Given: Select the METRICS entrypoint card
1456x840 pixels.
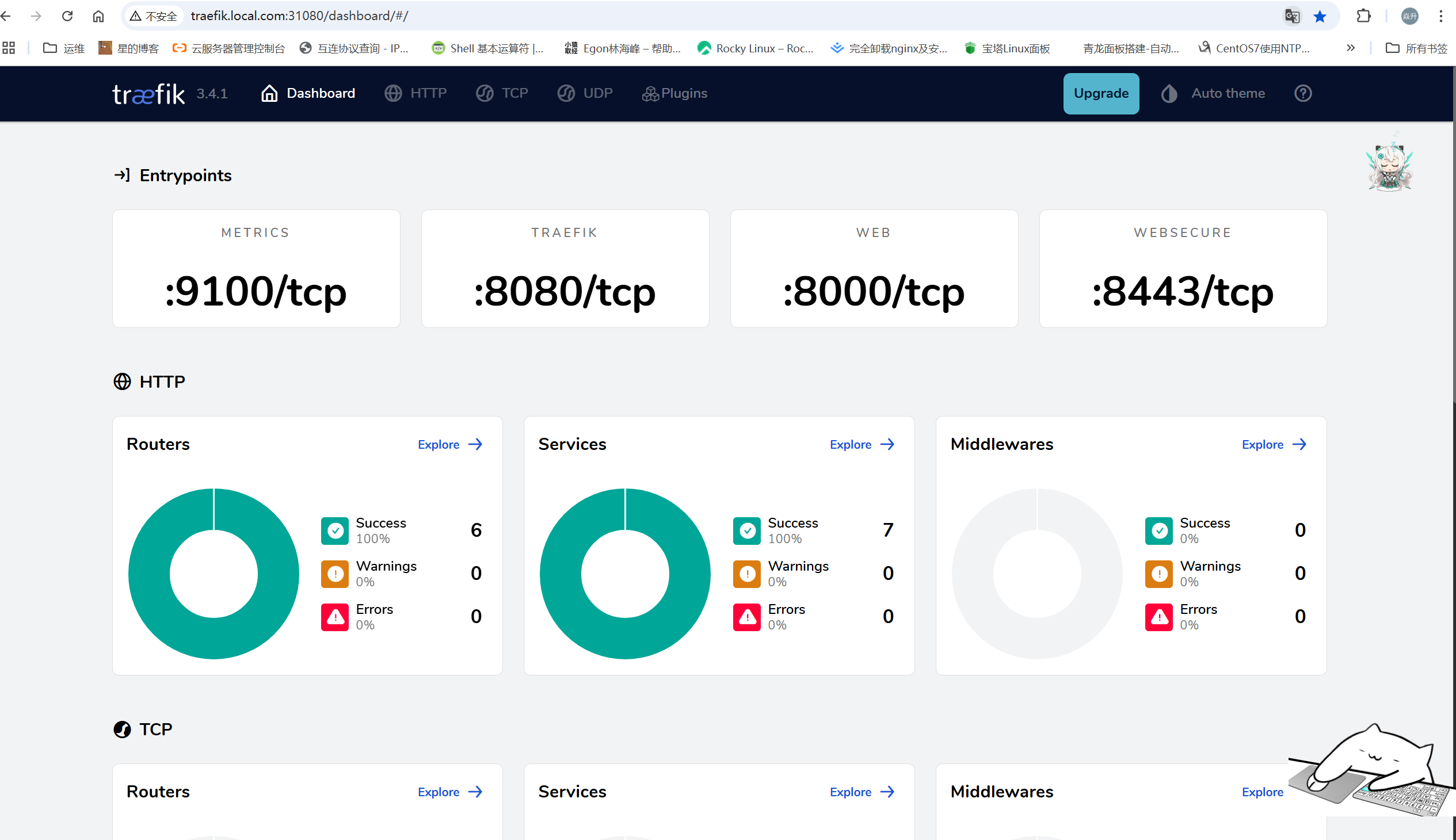Looking at the screenshot, I should pos(256,268).
